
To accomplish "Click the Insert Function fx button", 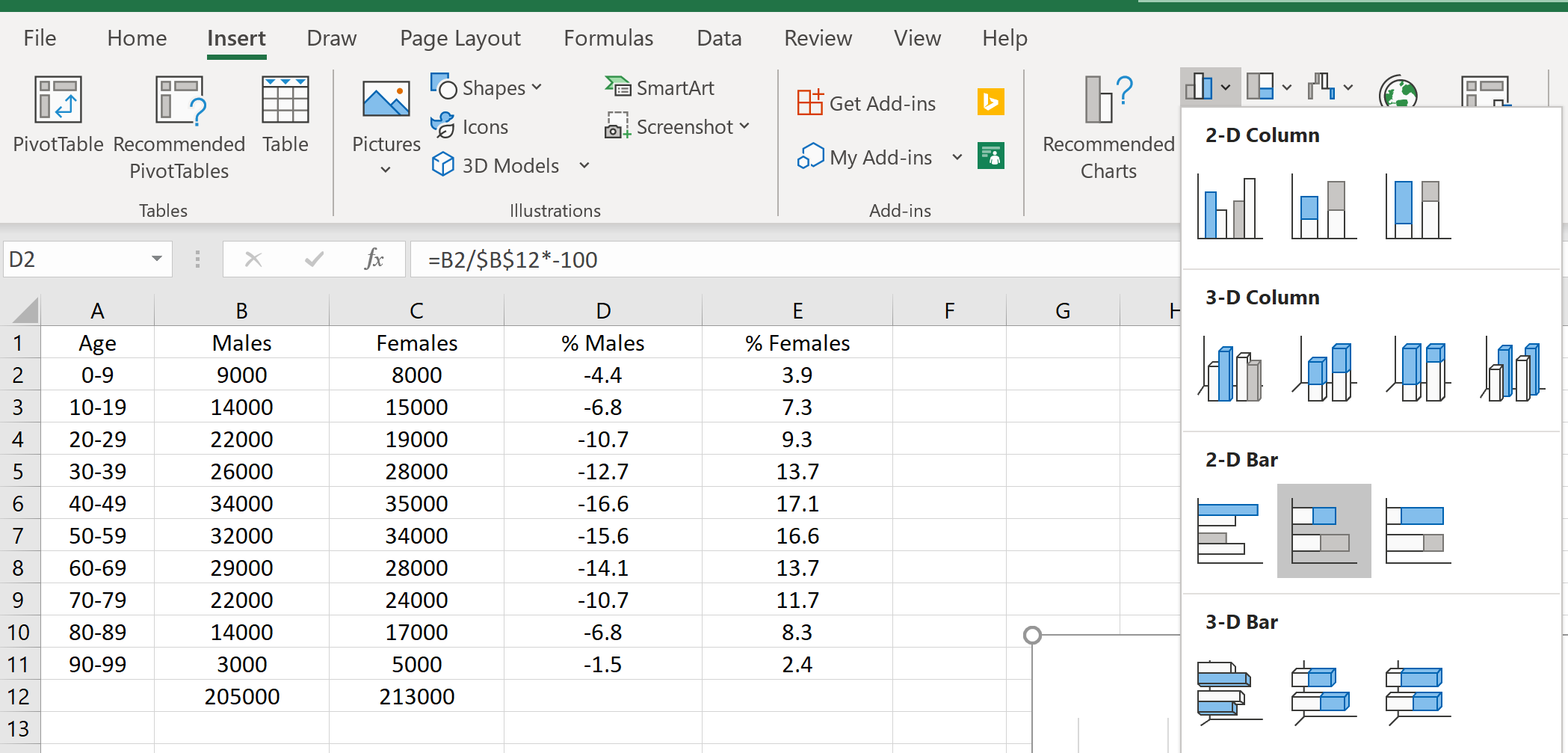I will pyautogui.click(x=374, y=259).
